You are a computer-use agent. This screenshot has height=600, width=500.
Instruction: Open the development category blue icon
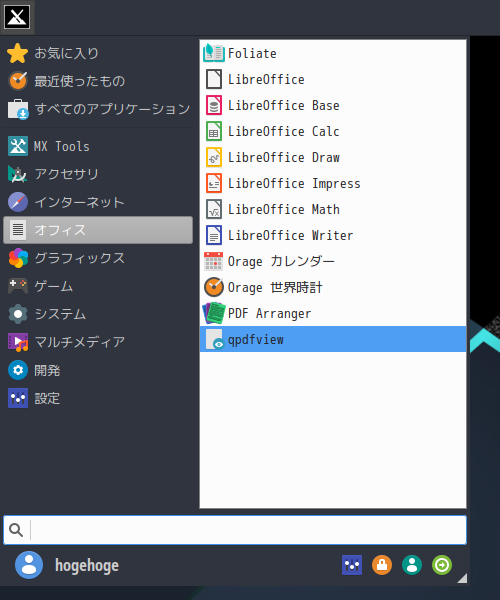click(x=18, y=370)
